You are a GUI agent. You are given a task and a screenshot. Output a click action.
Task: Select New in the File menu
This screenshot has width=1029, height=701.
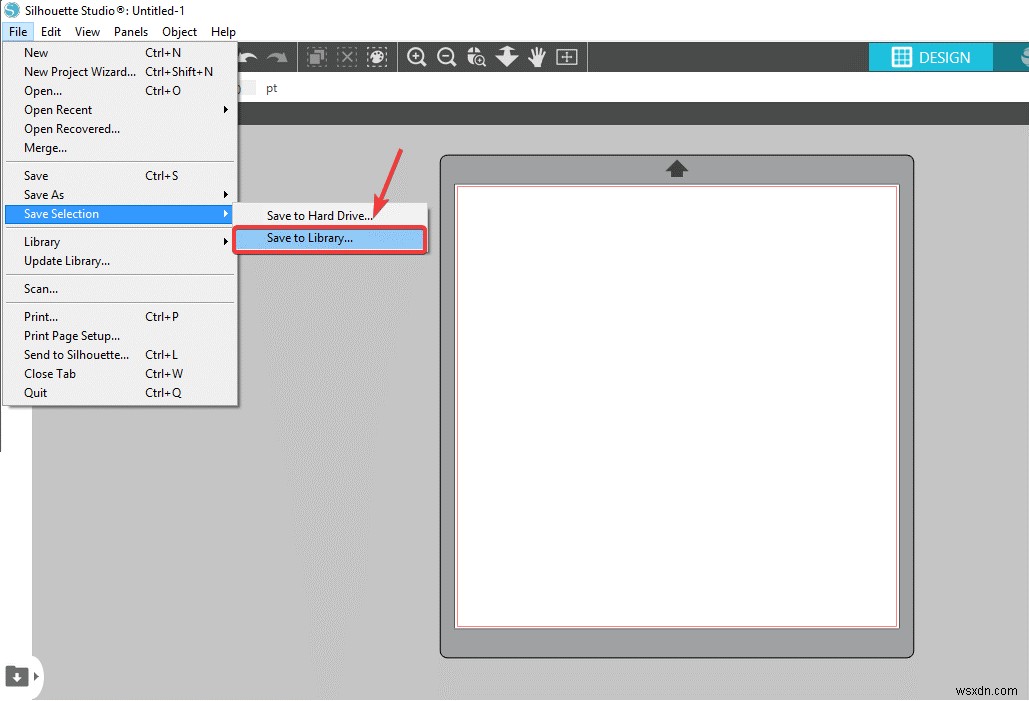(121, 53)
